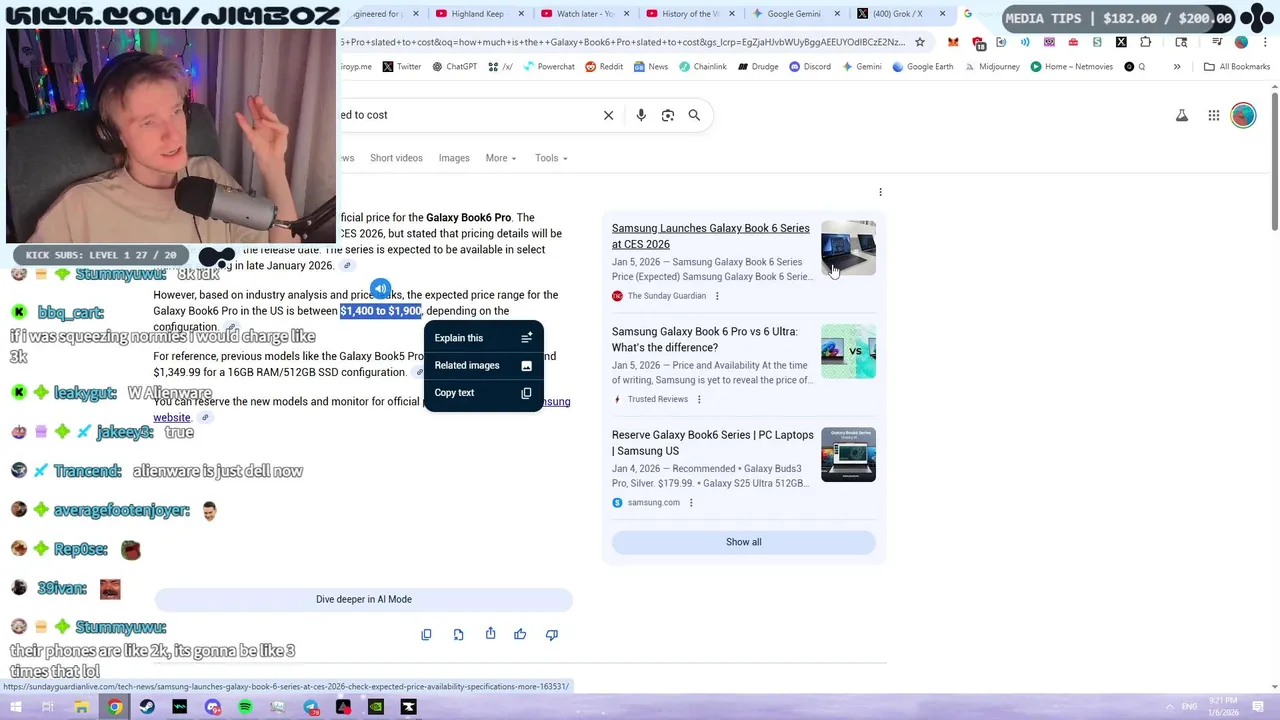
Task: Click the share icon below AI overview
Action: click(x=490, y=634)
